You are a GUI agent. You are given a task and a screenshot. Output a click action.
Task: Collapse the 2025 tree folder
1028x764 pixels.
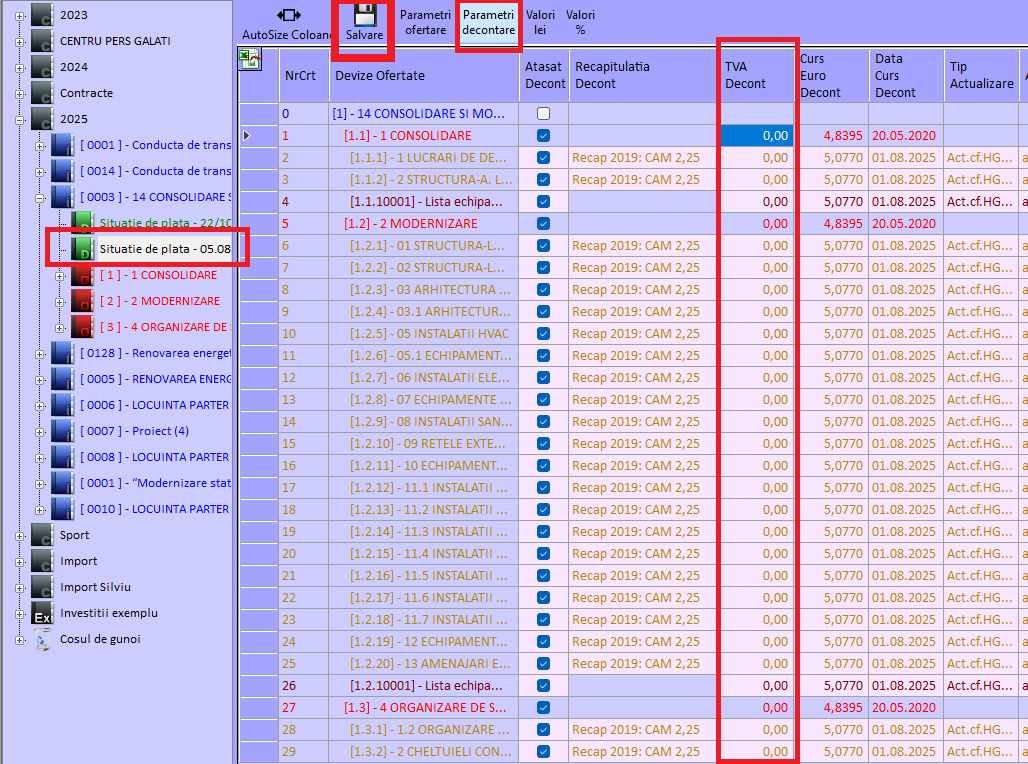[x=18, y=119]
